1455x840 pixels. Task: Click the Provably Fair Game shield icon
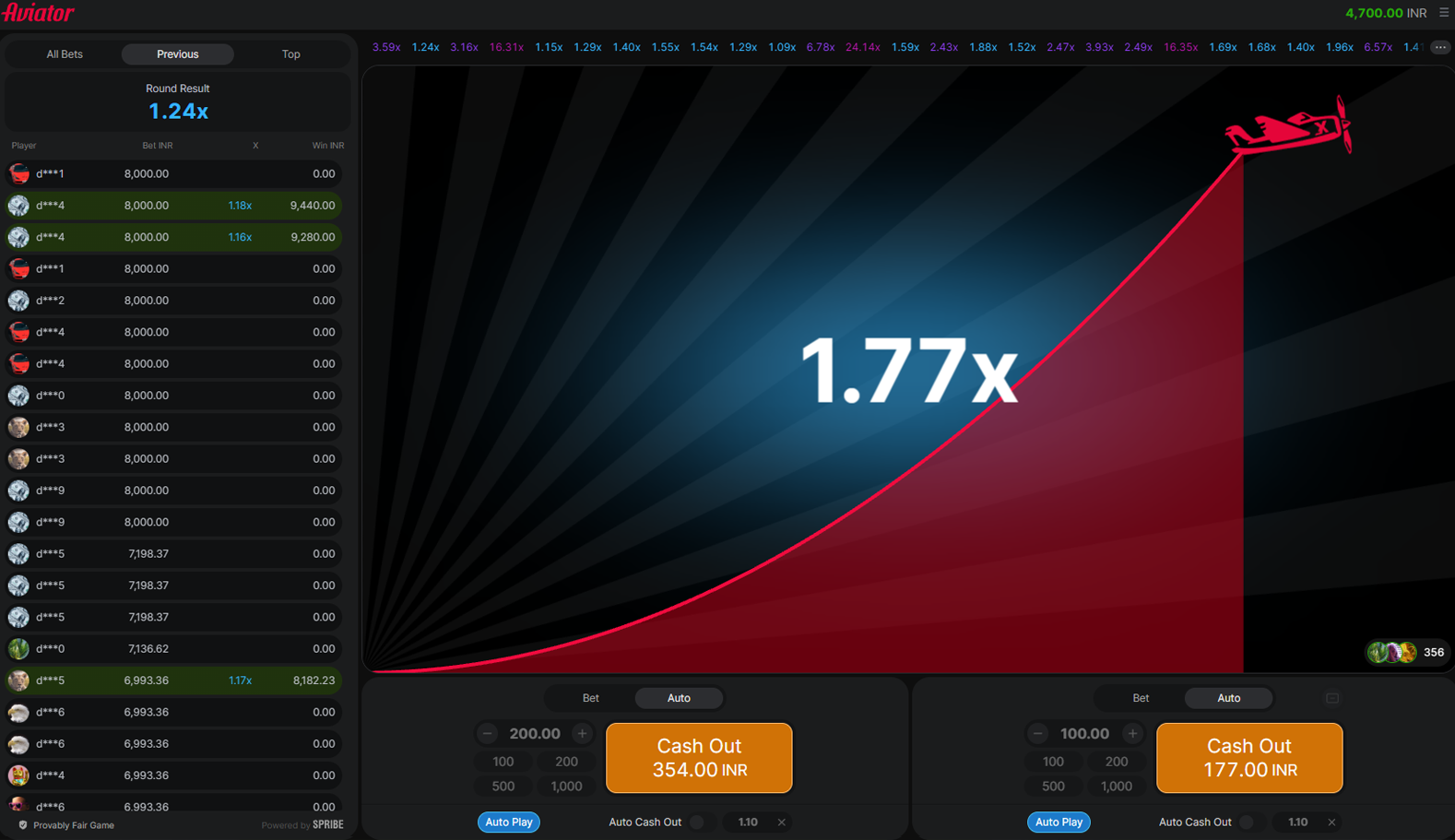[23, 825]
